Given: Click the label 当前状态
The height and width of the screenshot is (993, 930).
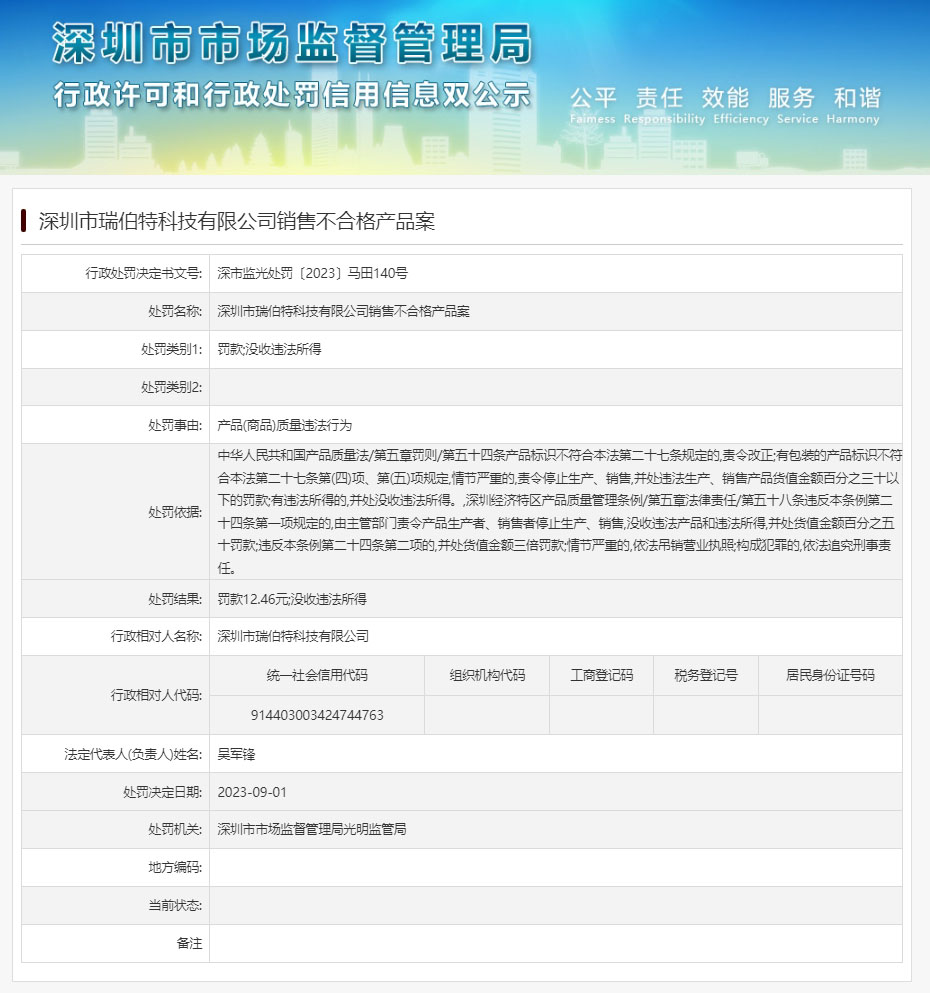Looking at the screenshot, I should [175, 905].
